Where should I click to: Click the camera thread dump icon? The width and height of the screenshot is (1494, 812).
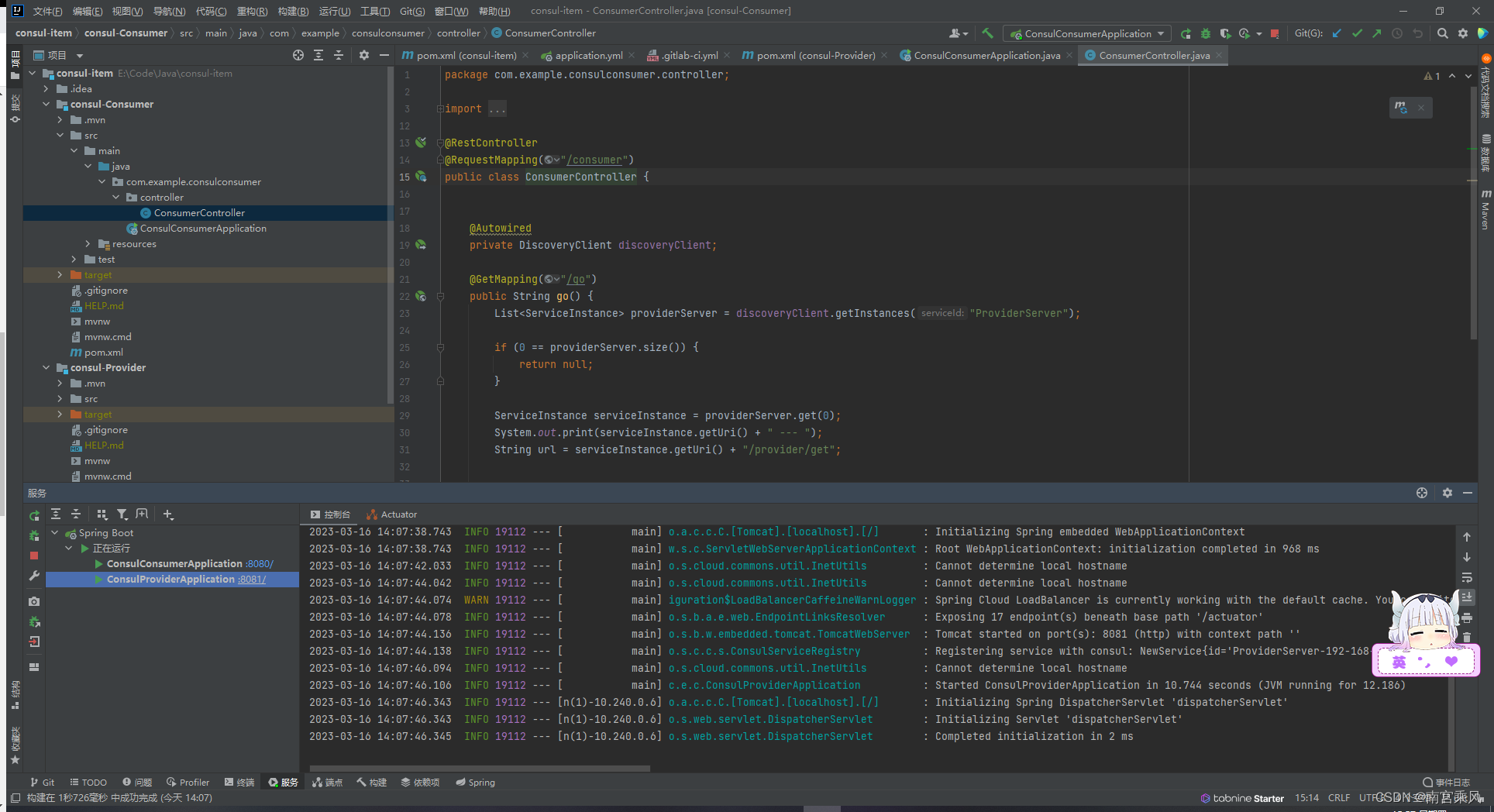(34, 601)
